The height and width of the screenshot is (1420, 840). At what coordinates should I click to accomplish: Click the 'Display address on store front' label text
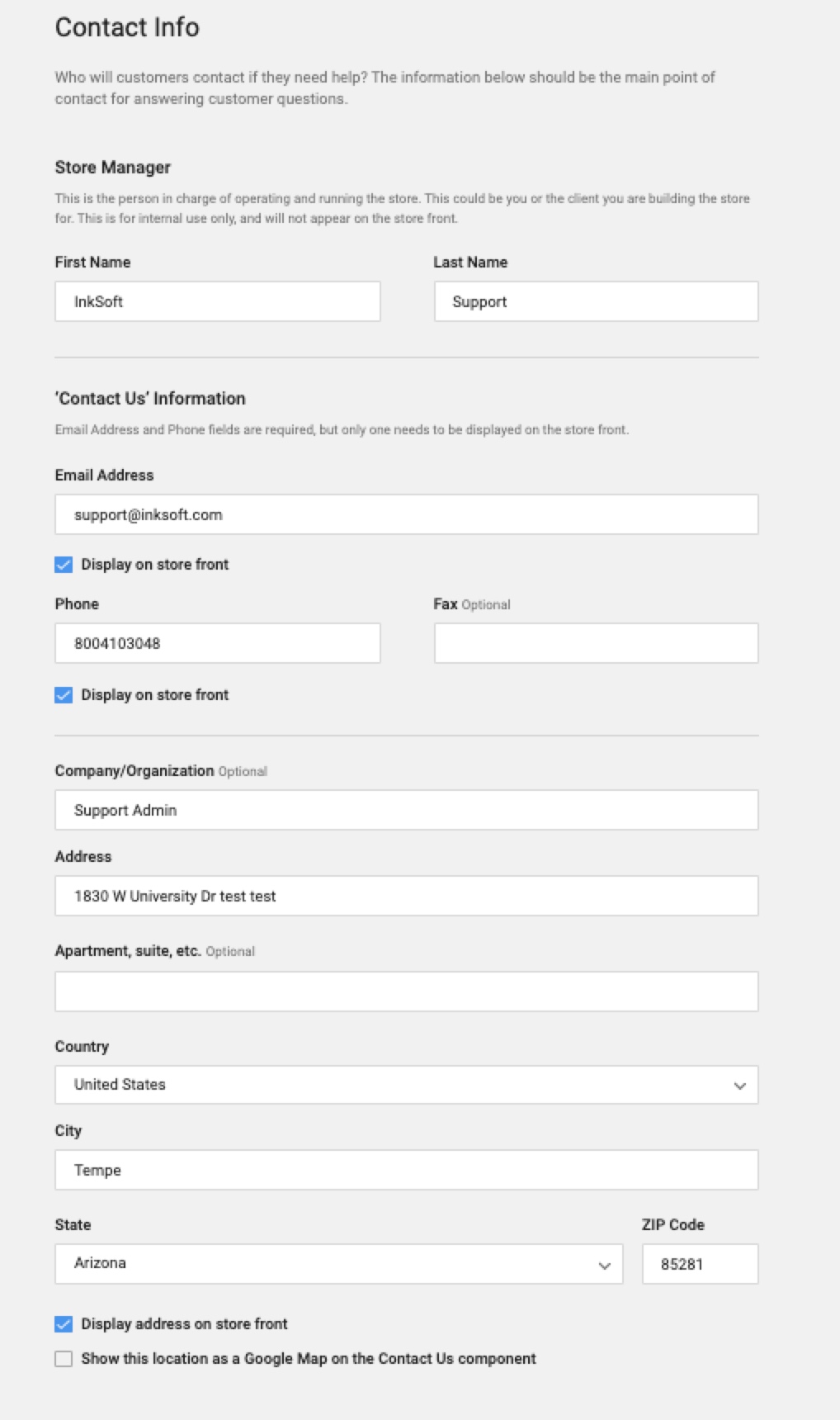tap(184, 1324)
